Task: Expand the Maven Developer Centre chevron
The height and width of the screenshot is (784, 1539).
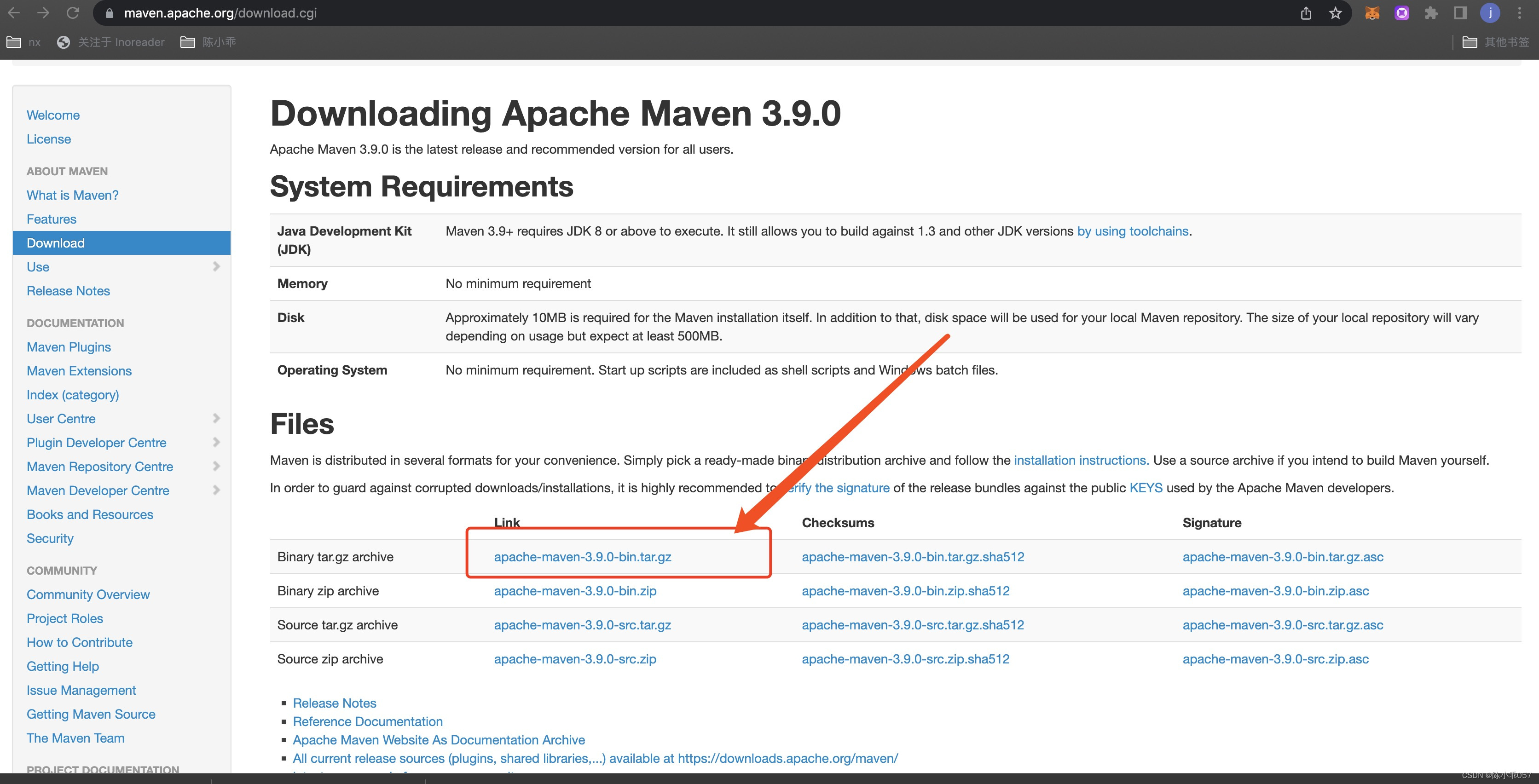Action: tap(216, 490)
